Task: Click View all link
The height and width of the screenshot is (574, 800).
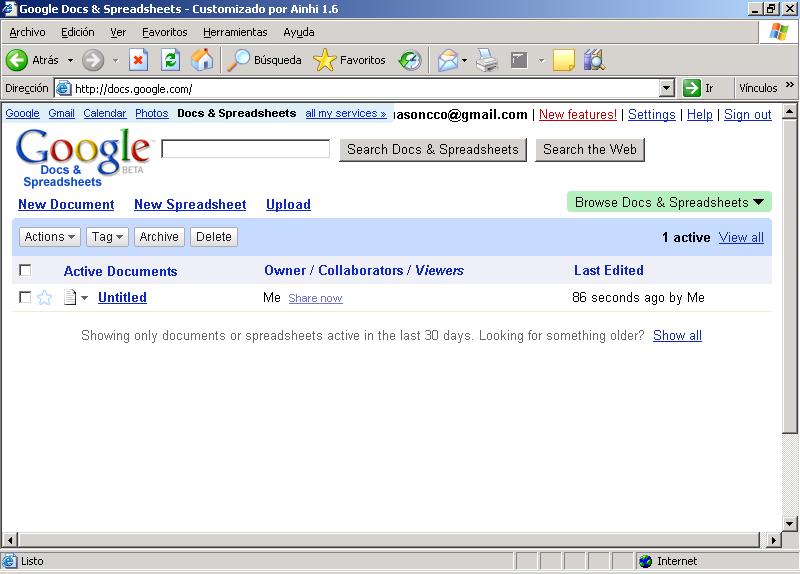Action: (x=741, y=237)
